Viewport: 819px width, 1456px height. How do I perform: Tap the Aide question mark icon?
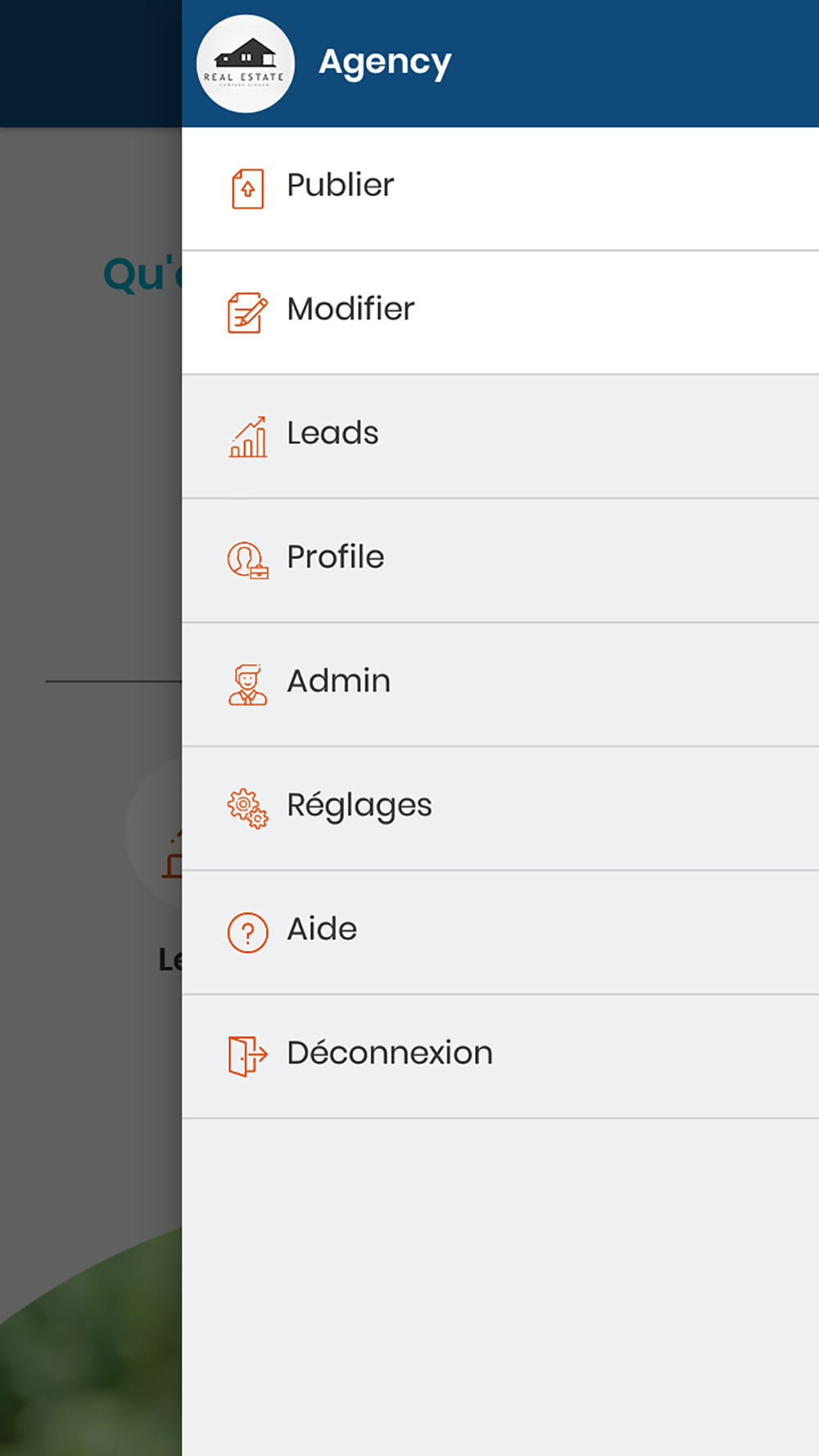tap(247, 933)
